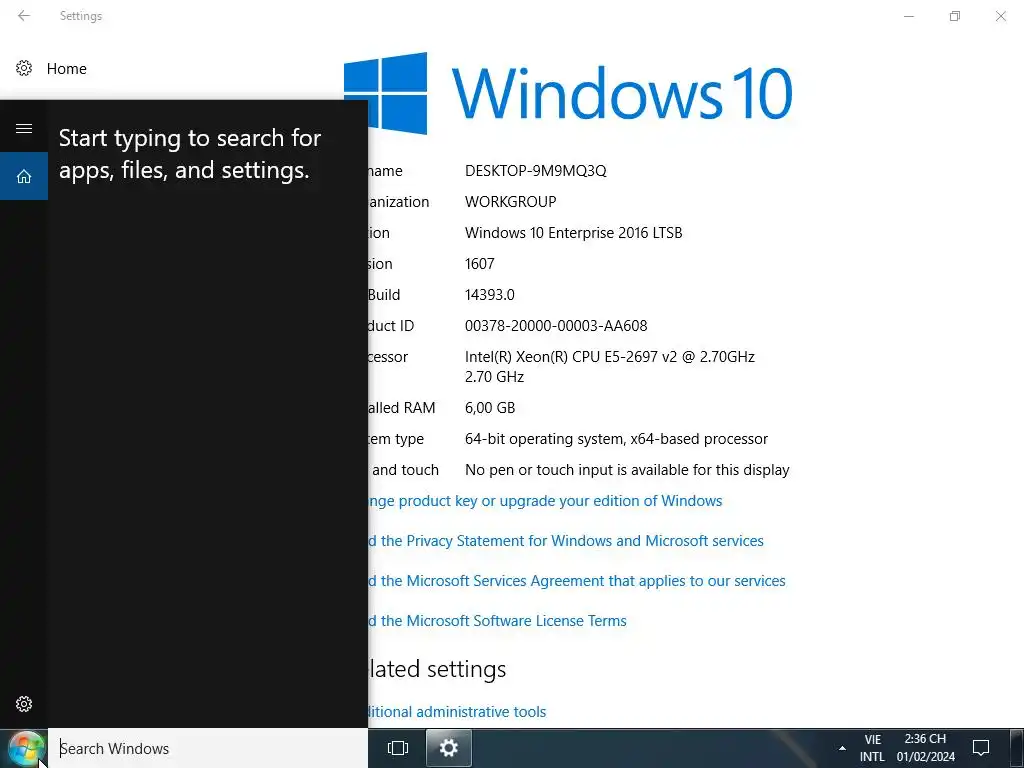Open product key or upgrade edition link

(545, 501)
